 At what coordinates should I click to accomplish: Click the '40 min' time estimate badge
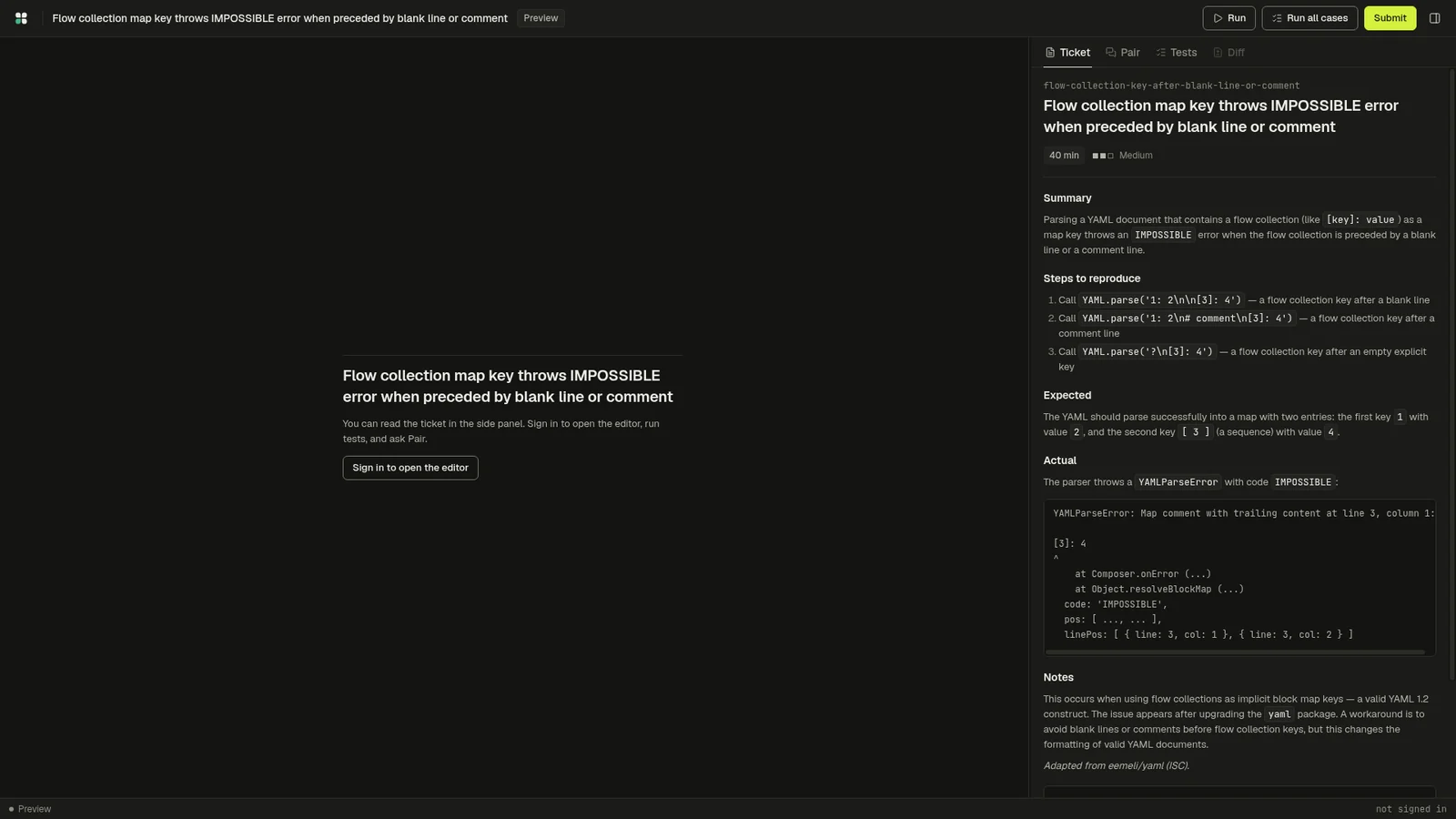1064,156
